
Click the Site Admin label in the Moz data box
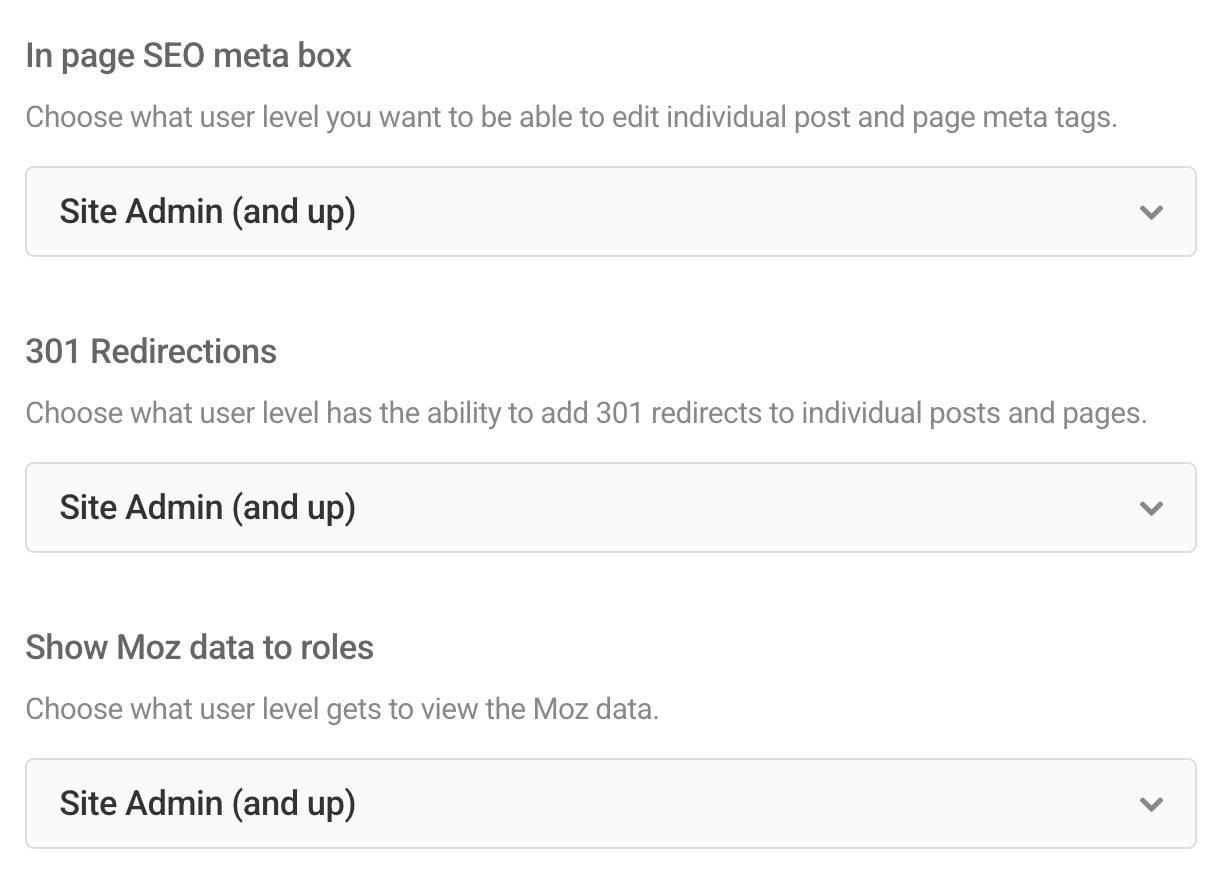click(x=207, y=804)
